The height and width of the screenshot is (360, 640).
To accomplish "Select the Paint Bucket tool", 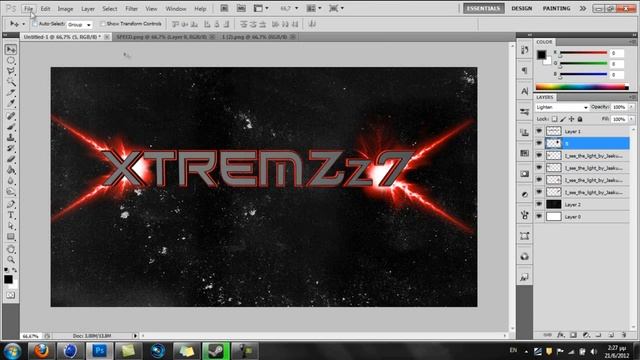I will [11, 170].
